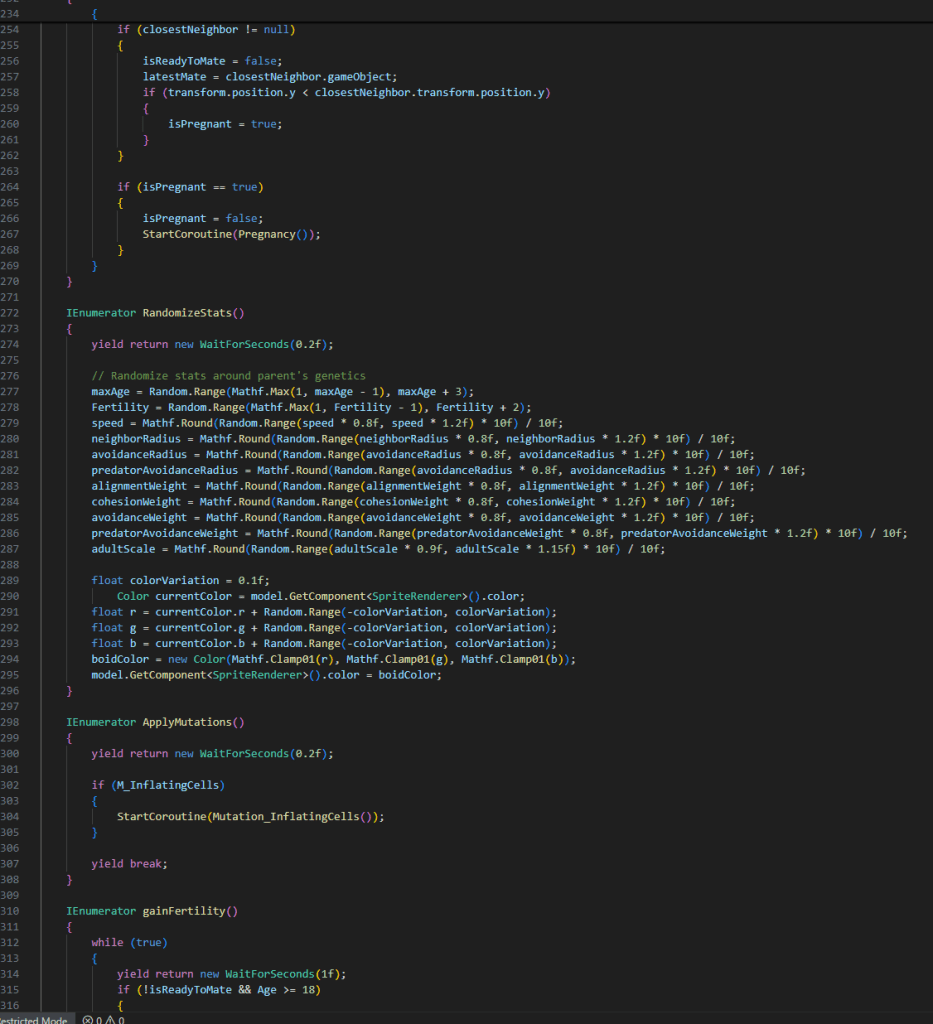Select line 272 by its line number
This screenshot has height=1024, width=933.
tap(12, 312)
